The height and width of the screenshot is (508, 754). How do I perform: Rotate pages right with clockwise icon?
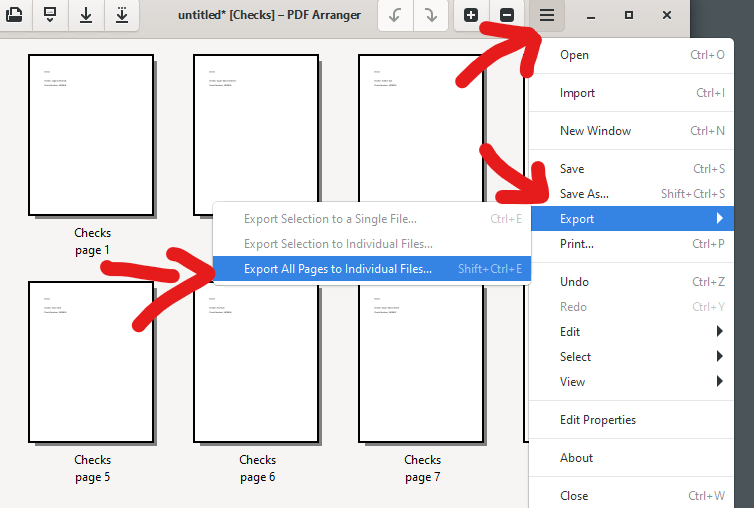pyautogui.click(x=431, y=15)
